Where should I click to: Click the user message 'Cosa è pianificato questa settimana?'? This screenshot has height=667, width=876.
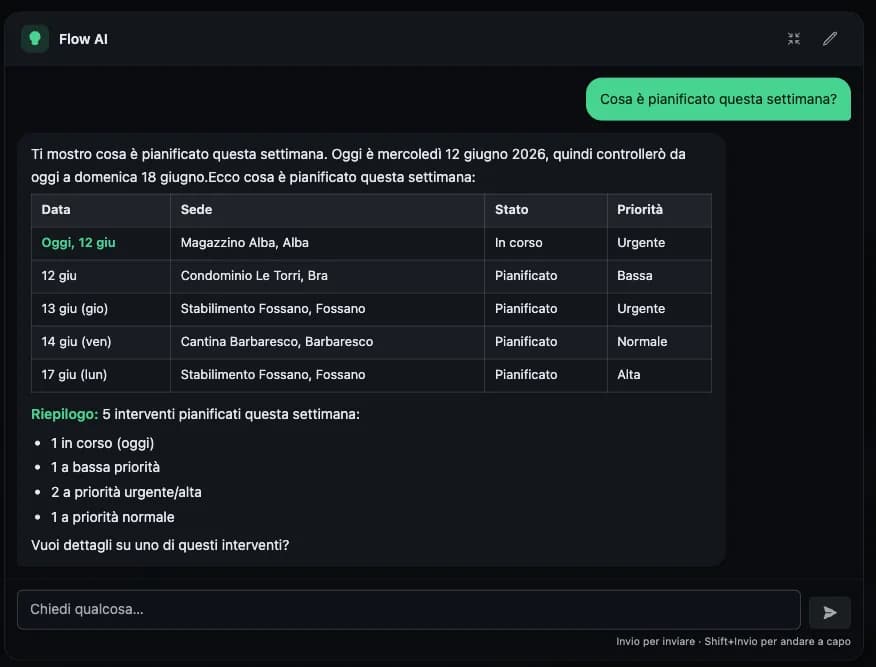[718, 99]
